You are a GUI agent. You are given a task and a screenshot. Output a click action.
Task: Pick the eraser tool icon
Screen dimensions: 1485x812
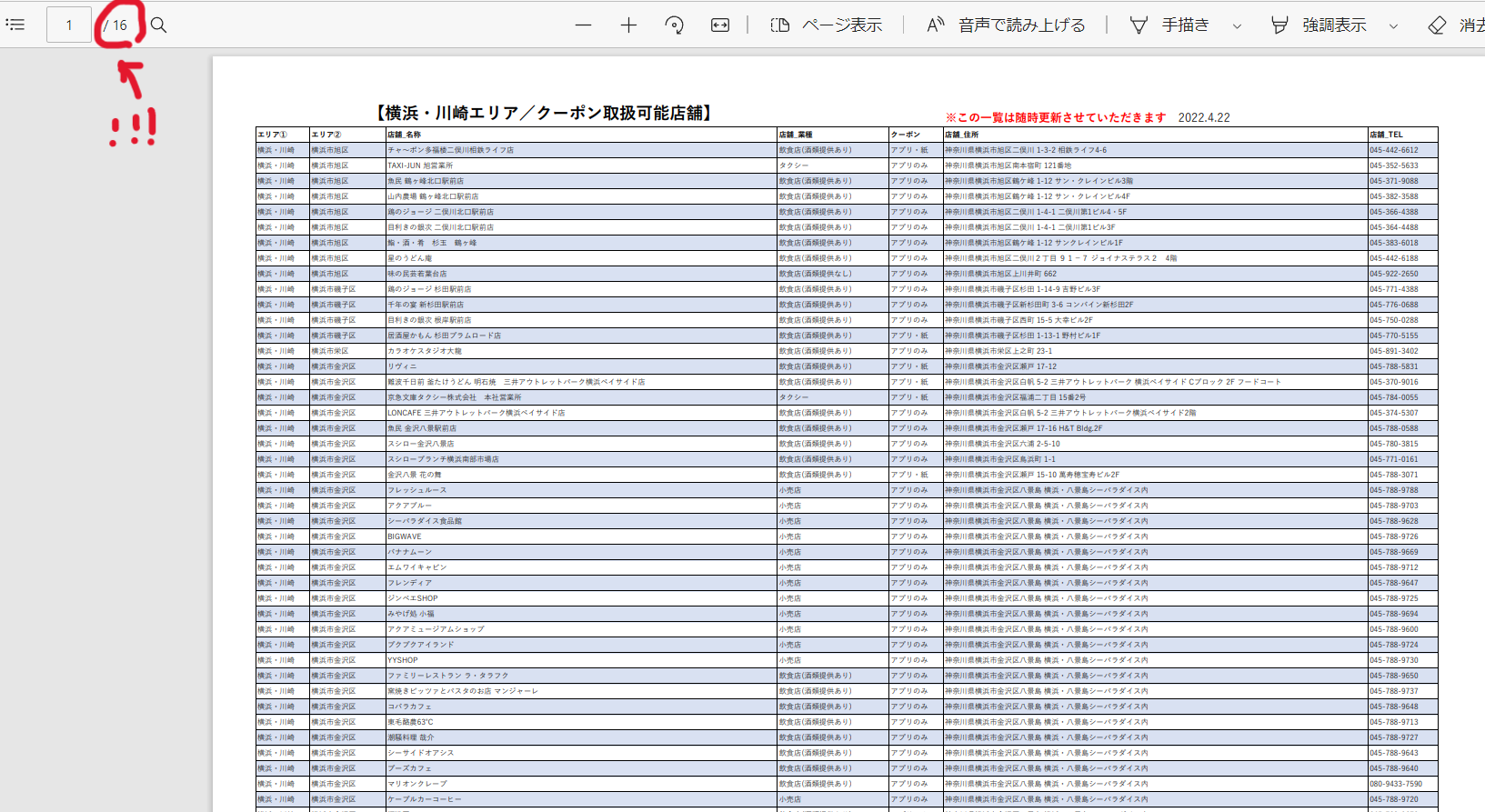(1438, 25)
